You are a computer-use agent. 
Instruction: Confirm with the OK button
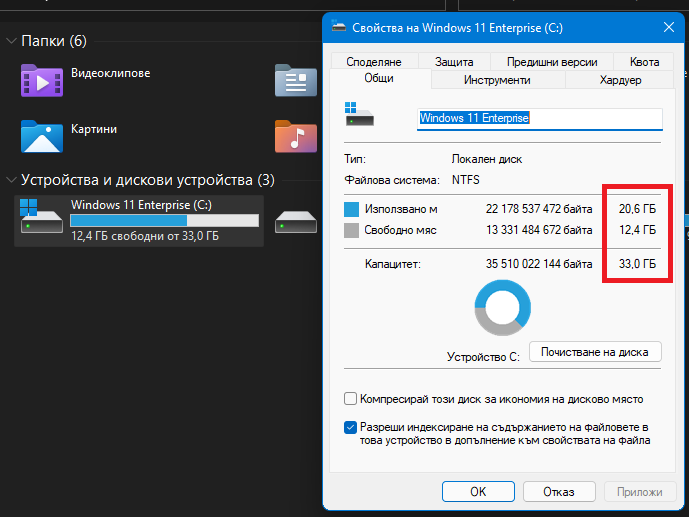click(x=478, y=492)
